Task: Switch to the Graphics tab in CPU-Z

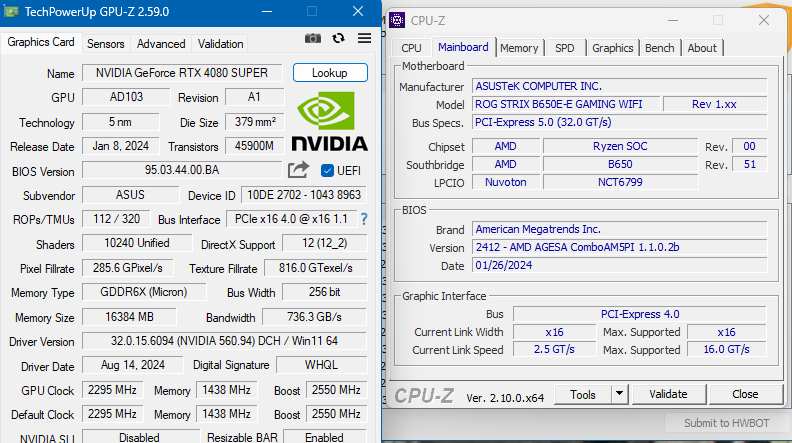Action: [x=613, y=48]
